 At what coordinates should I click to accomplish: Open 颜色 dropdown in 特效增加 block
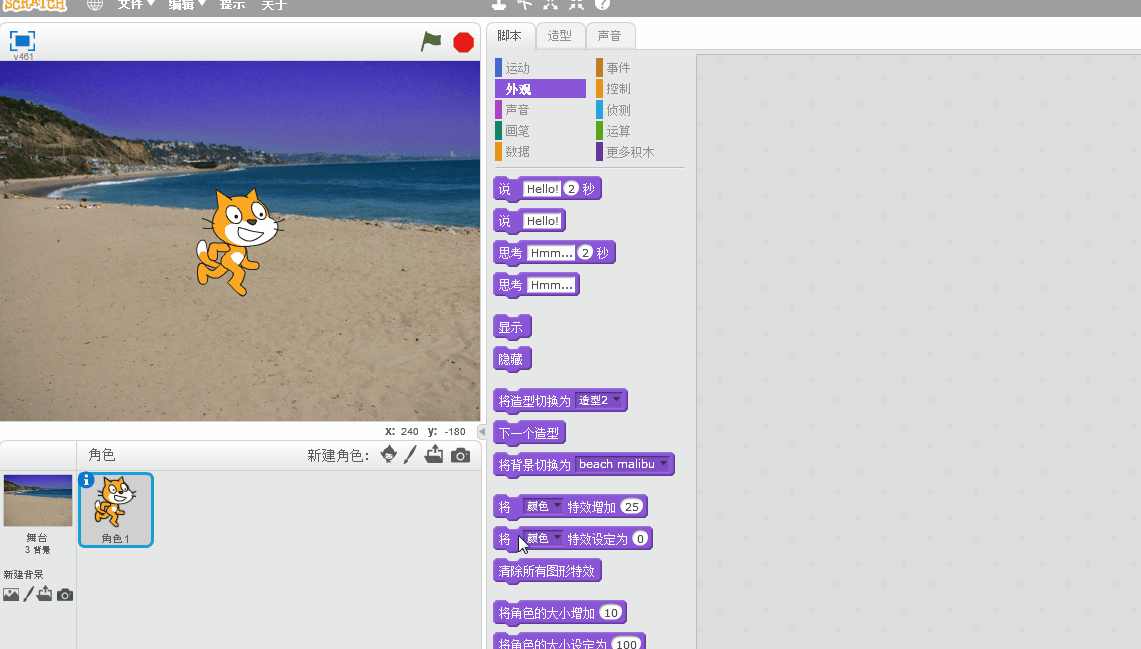543,506
